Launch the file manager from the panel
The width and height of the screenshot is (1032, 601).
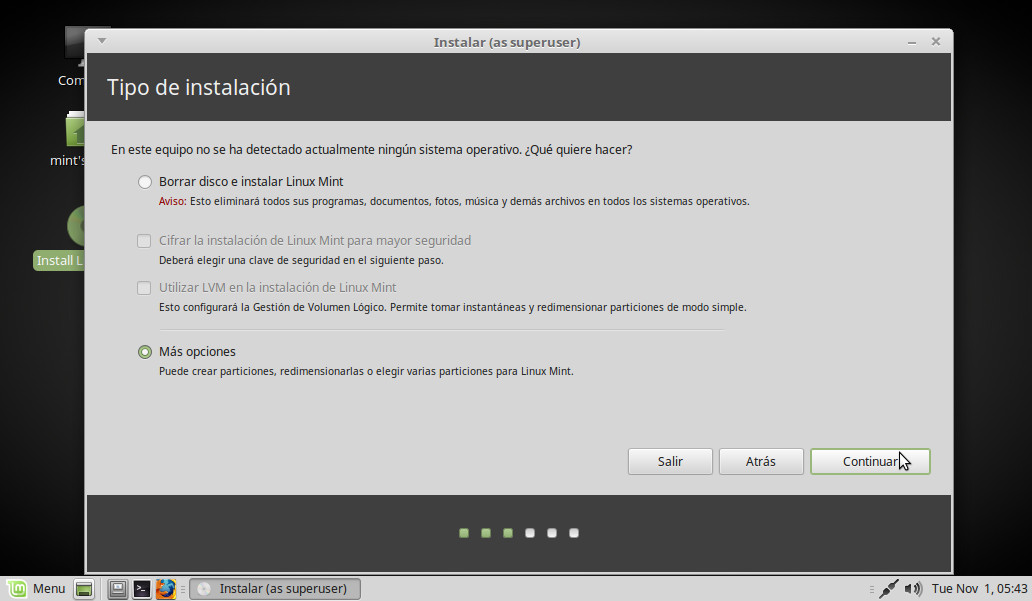(118, 589)
